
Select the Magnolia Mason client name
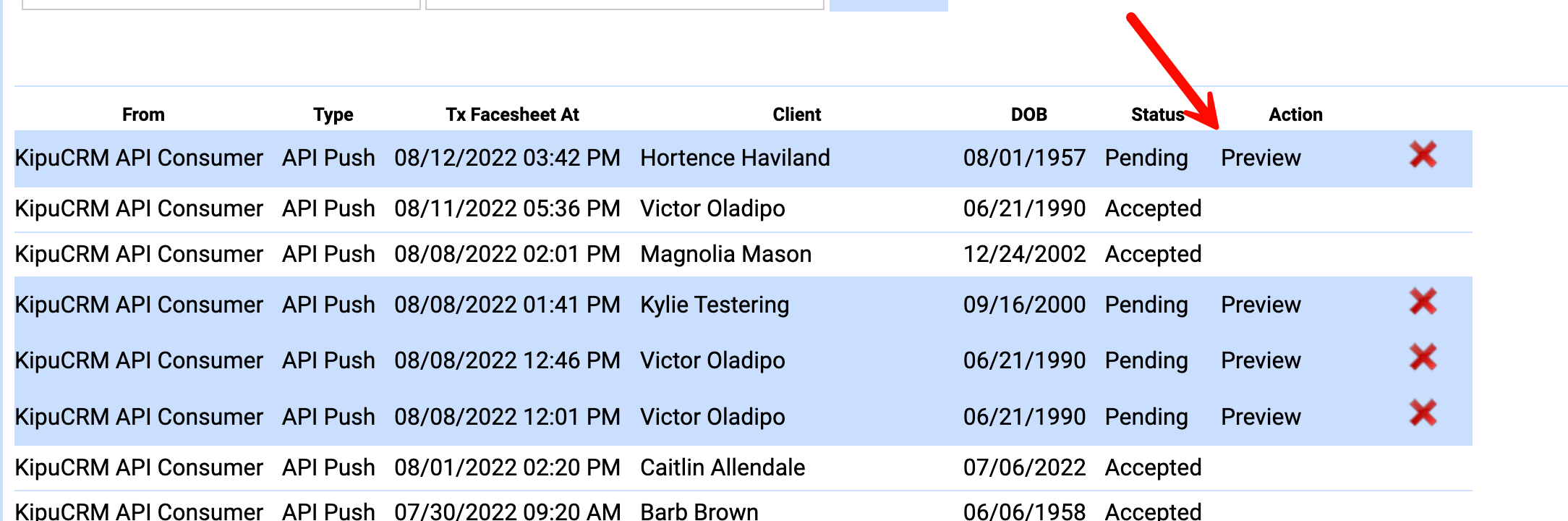click(x=725, y=254)
